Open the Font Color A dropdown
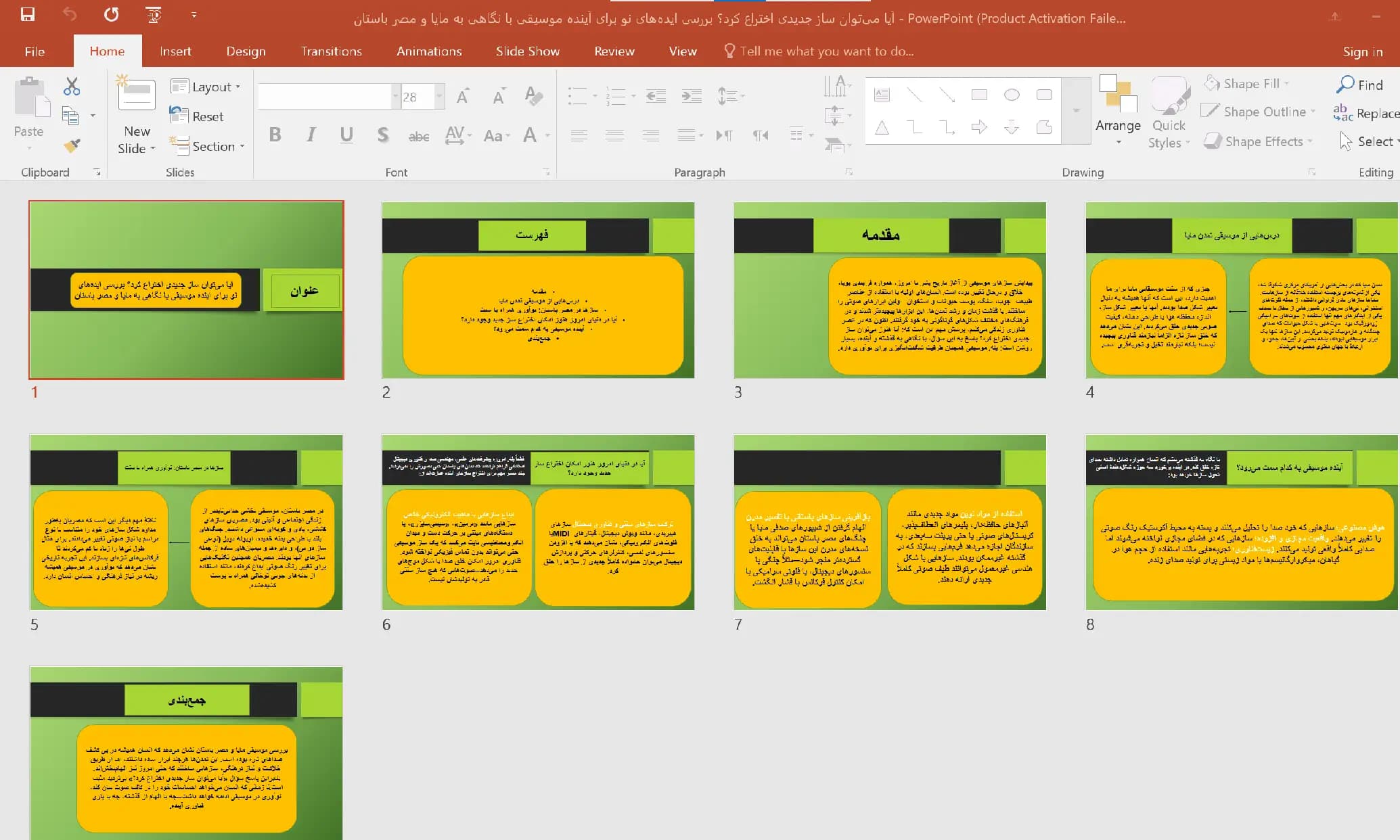The width and height of the screenshot is (1400, 840). pos(547,135)
